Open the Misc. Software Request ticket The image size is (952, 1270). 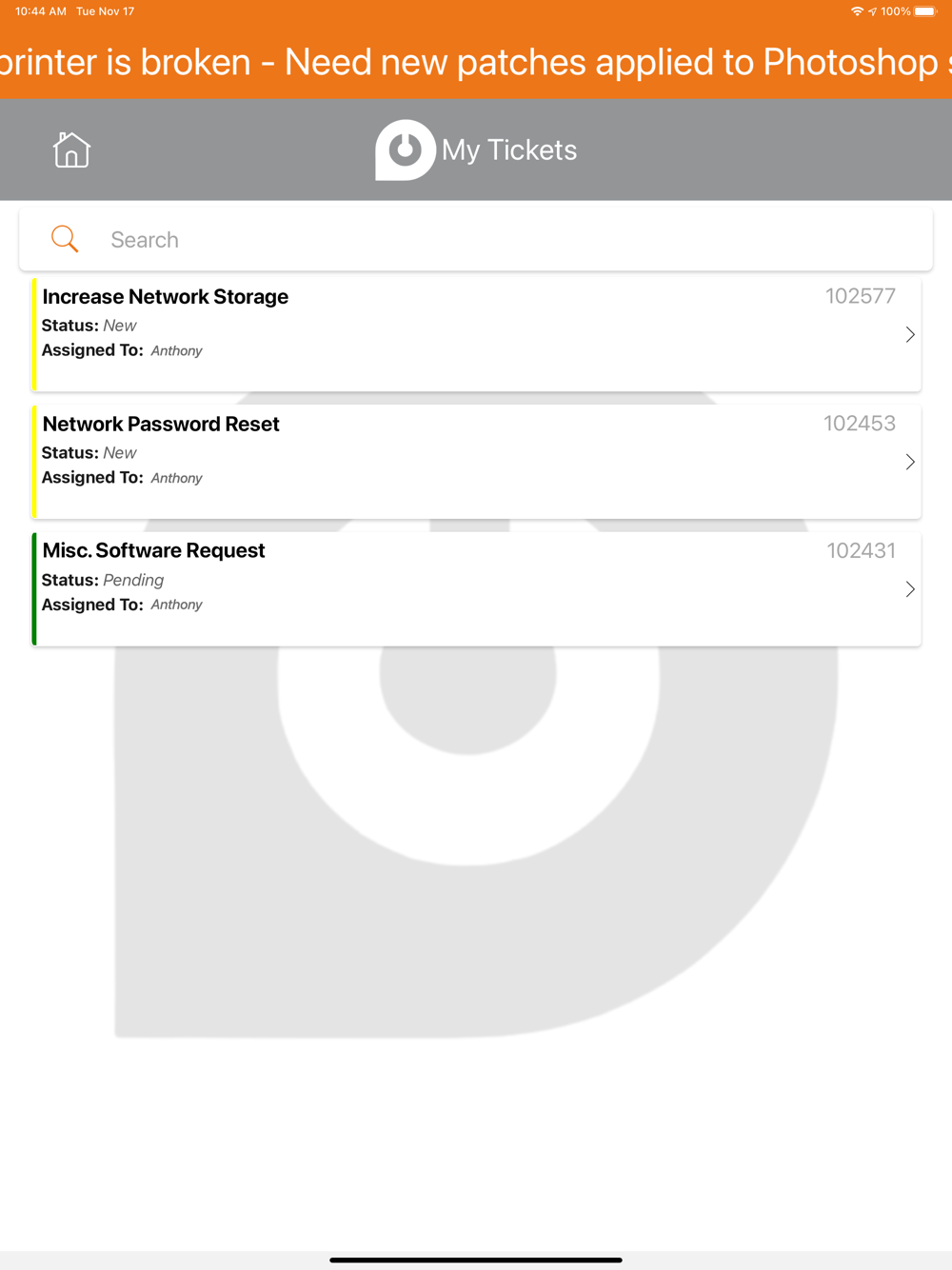click(476, 589)
